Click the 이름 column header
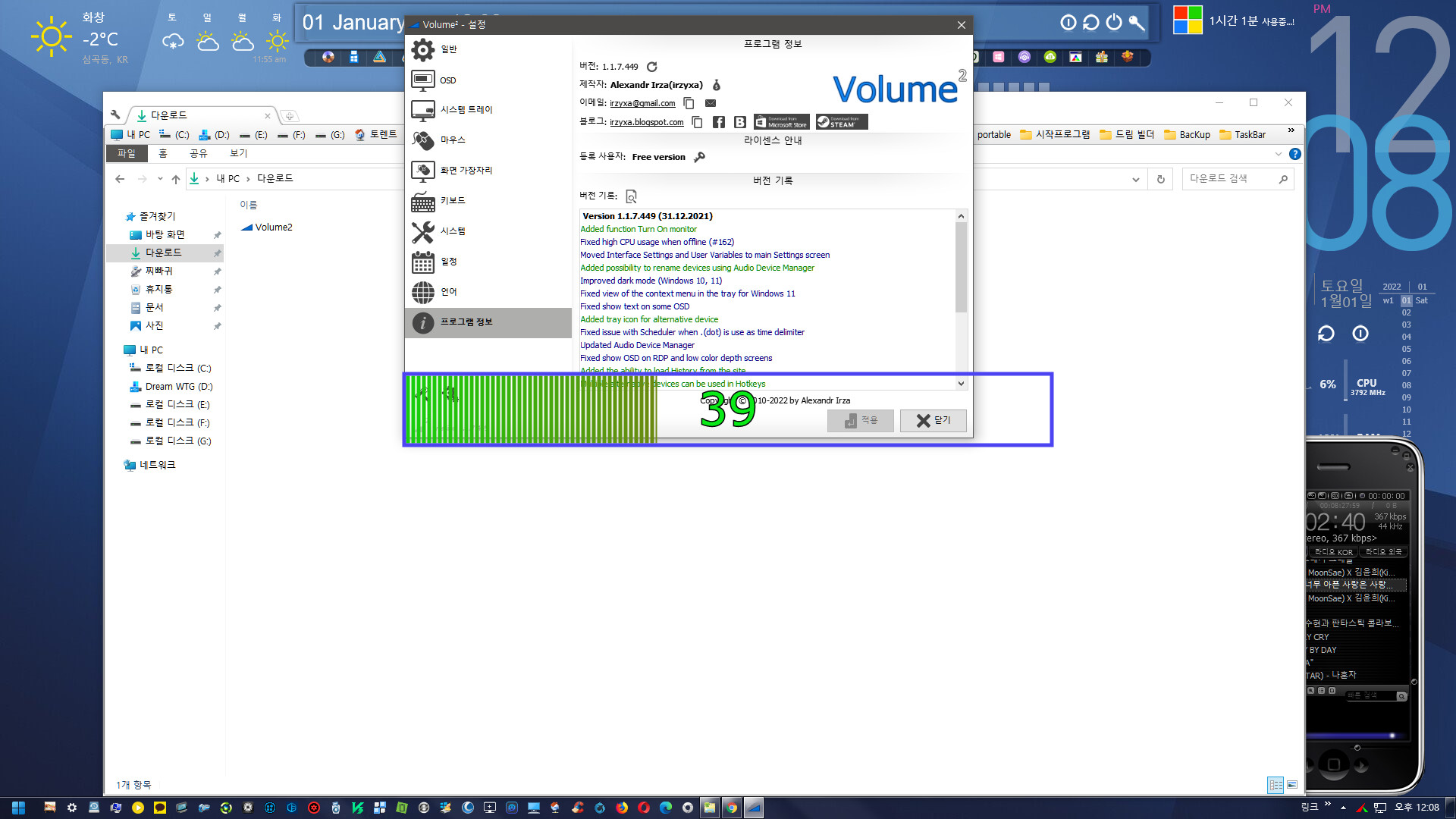 249,205
